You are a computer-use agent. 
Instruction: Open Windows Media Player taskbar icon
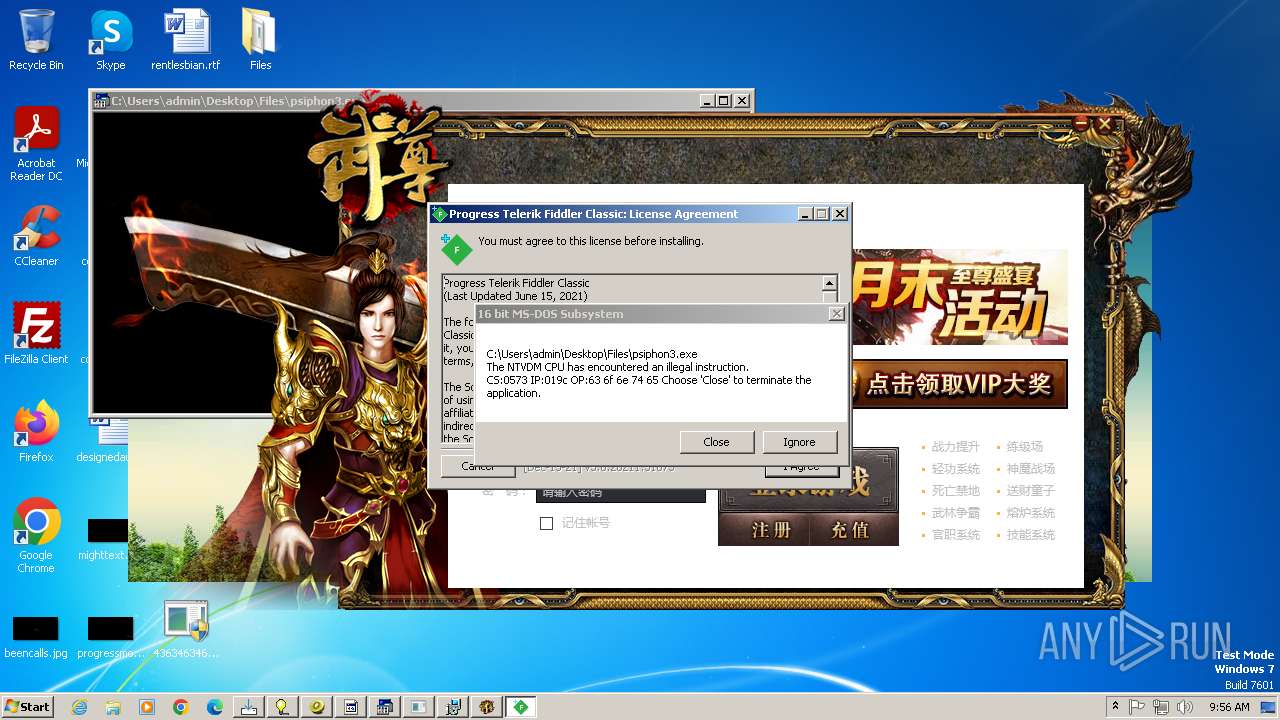click(x=147, y=707)
